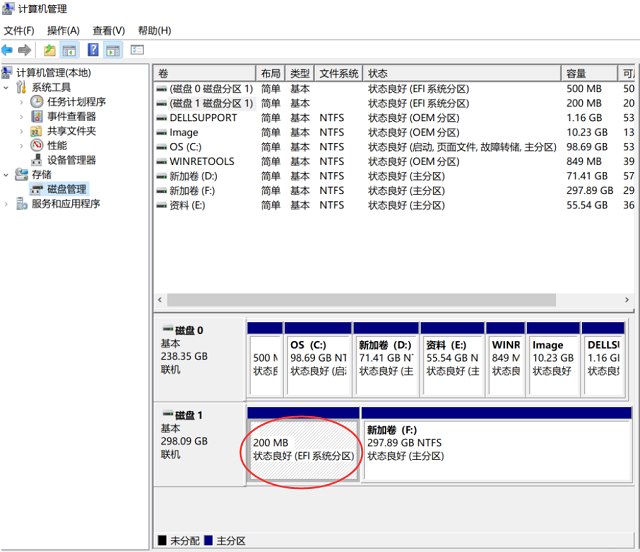Image resolution: width=640 pixels, height=552 pixels.
Task: Select the 200 MB EFI partition on 磁盘 1
Action: [x=303, y=444]
